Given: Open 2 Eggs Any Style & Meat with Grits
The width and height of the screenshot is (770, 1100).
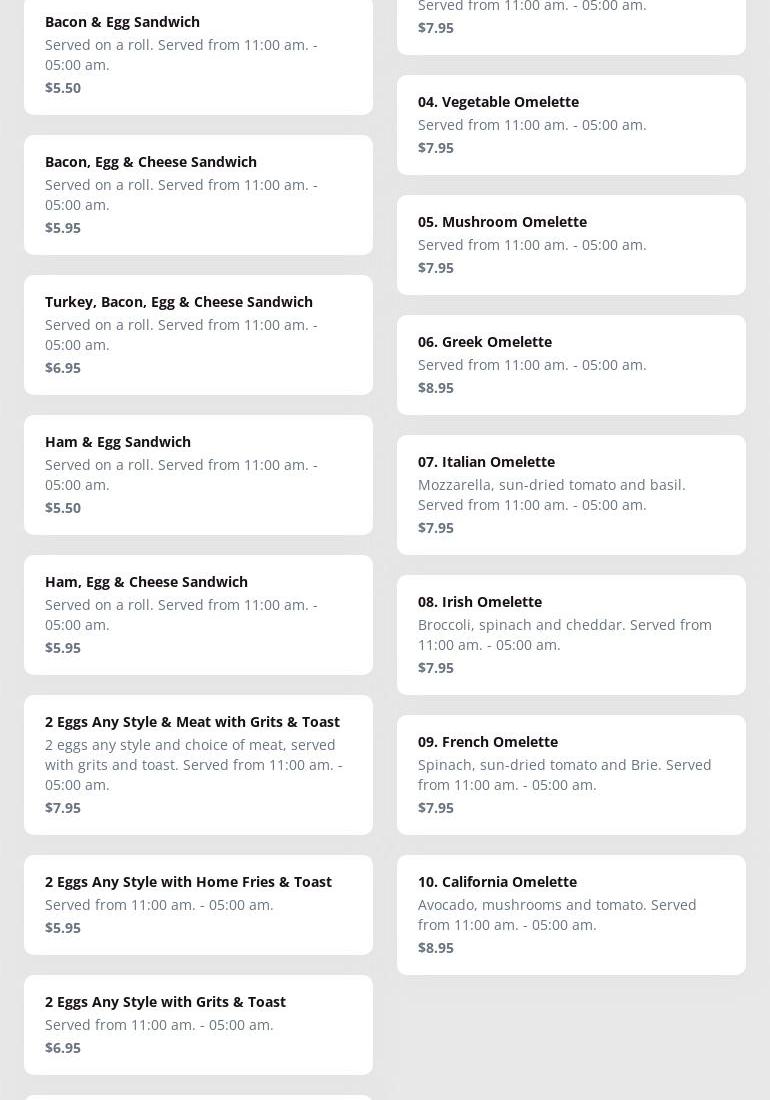Looking at the screenshot, I should pos(198,764).
